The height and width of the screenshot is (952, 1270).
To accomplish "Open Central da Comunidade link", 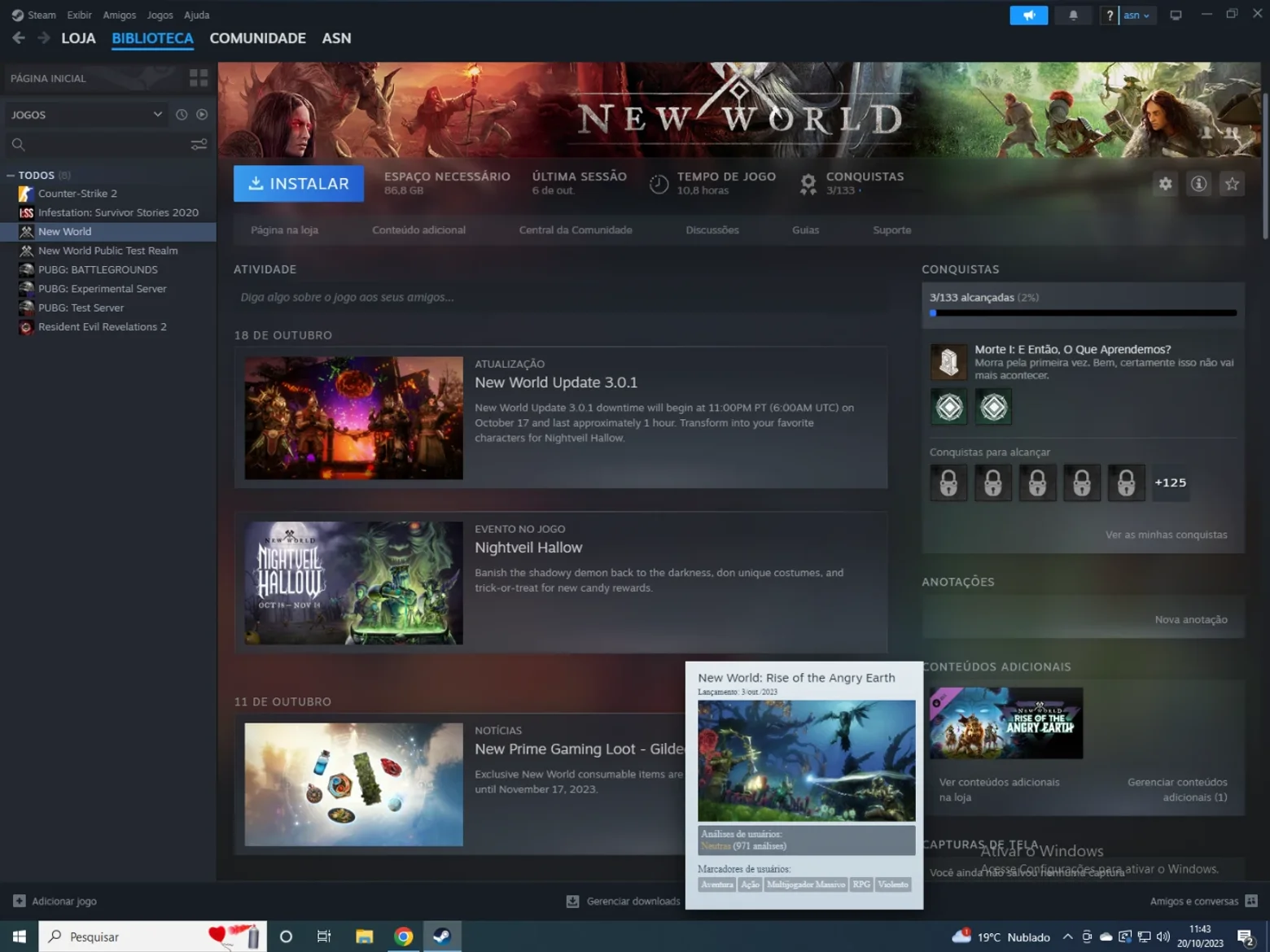I will pos(576,230).
